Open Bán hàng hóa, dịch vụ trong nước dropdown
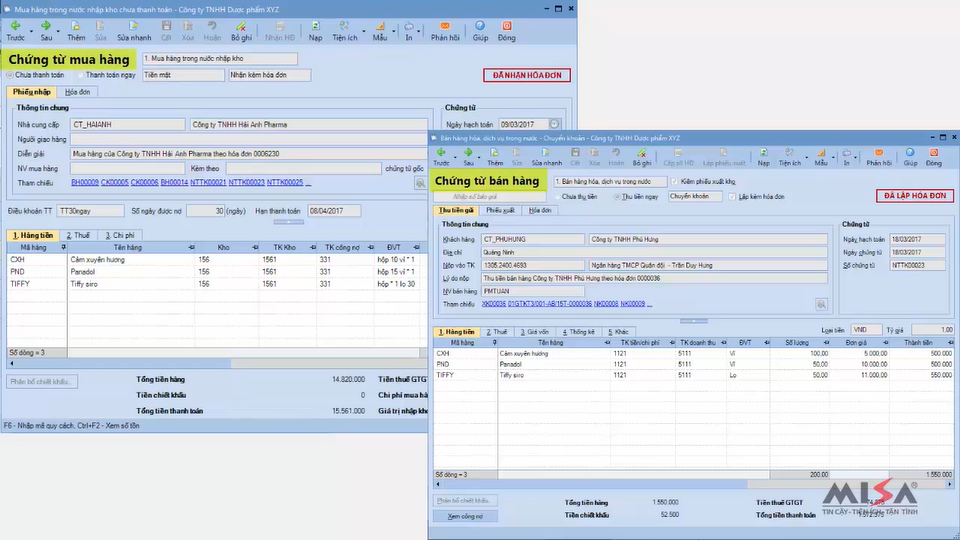Image resolution: width=960 pixels, height=541 pixels. (610, 182)
